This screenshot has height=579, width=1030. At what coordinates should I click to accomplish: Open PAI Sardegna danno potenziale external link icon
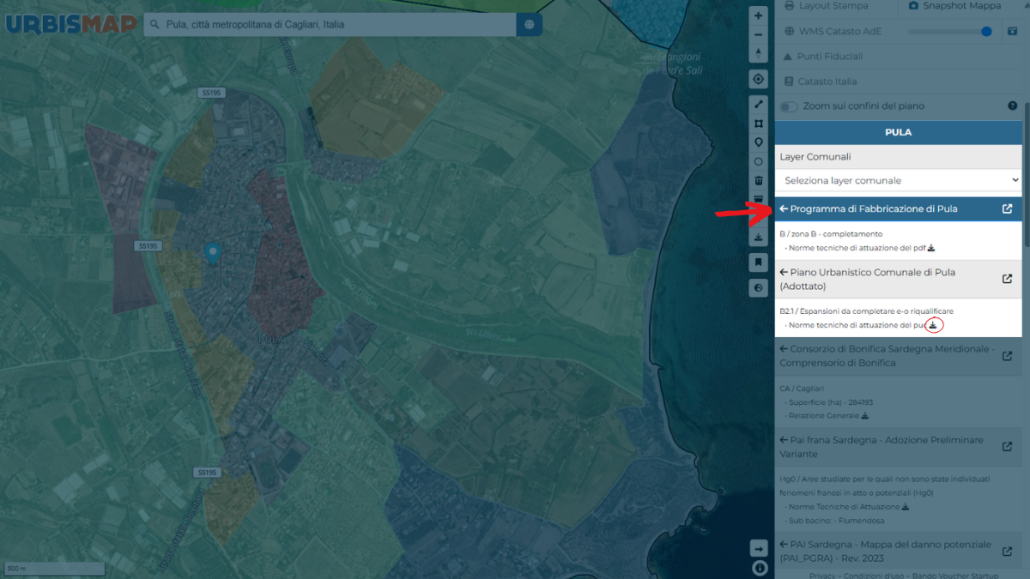1007,551
